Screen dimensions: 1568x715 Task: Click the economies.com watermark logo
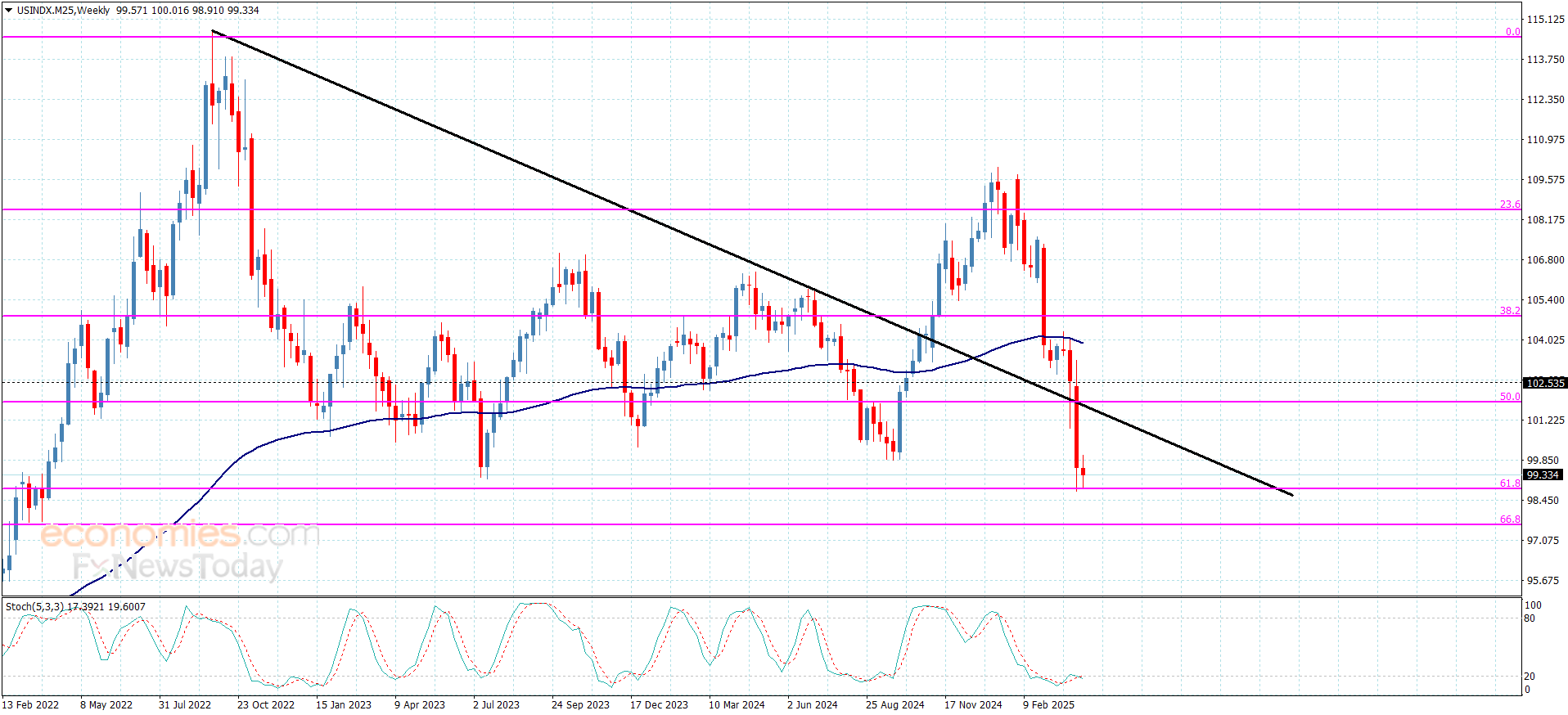click(180, 534)
